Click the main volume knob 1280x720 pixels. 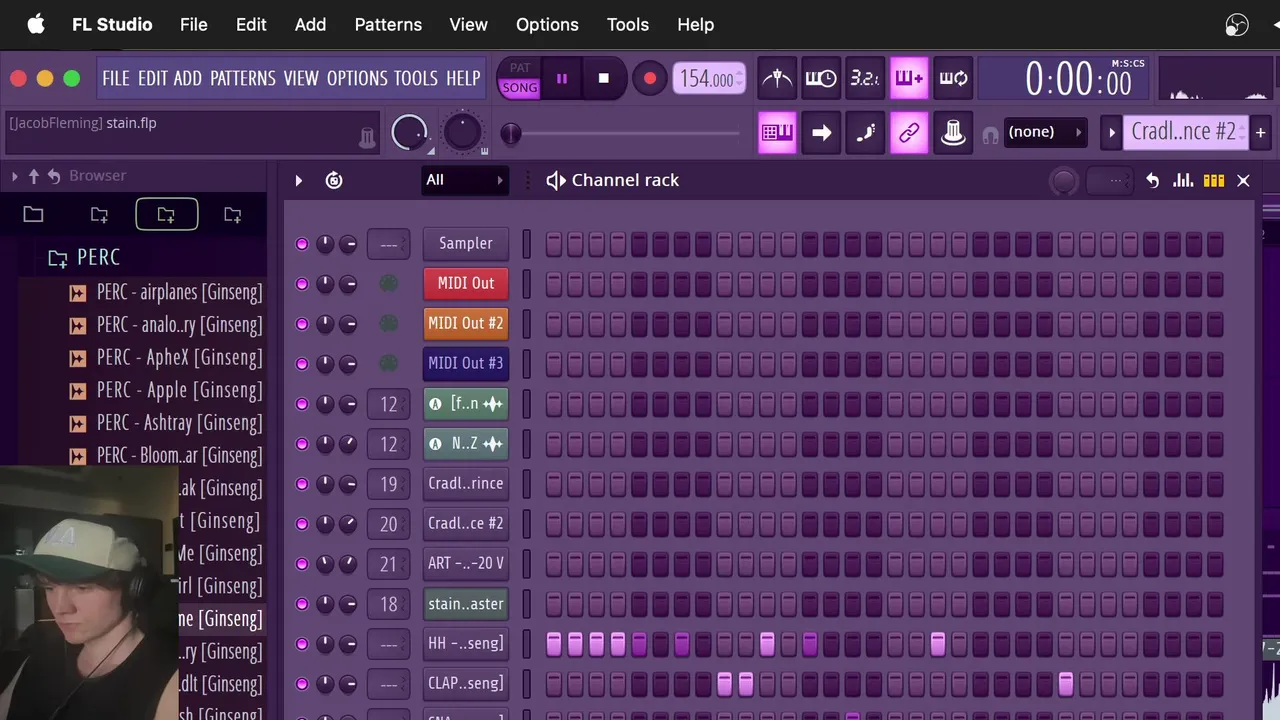[x=409, y=132]
